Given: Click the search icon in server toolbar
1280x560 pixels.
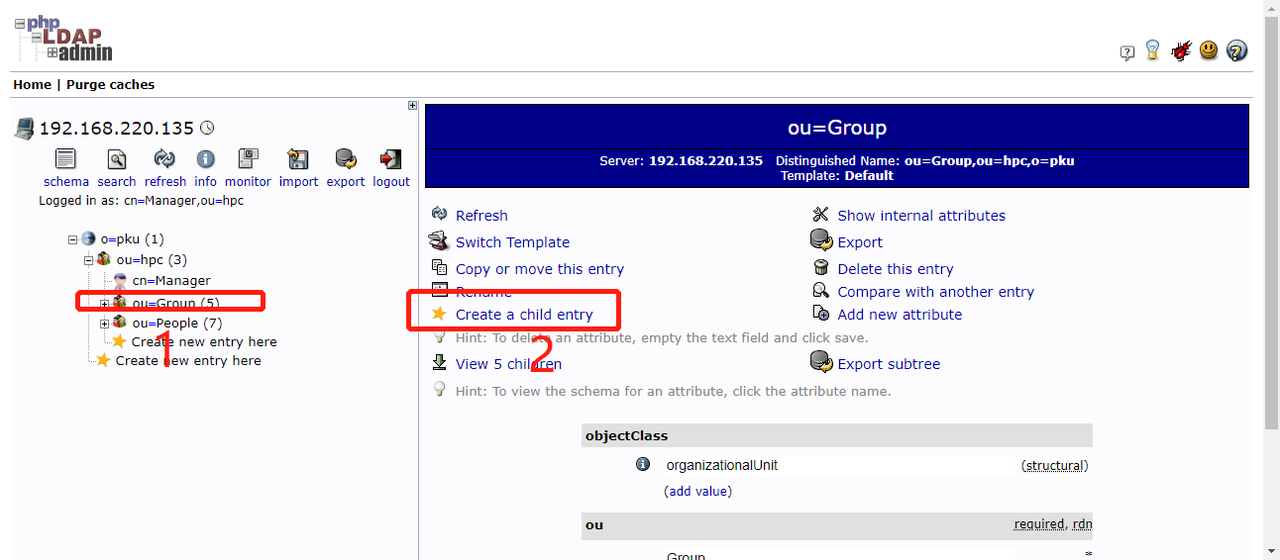Looking at the screenshot, I should pos(117,159).
